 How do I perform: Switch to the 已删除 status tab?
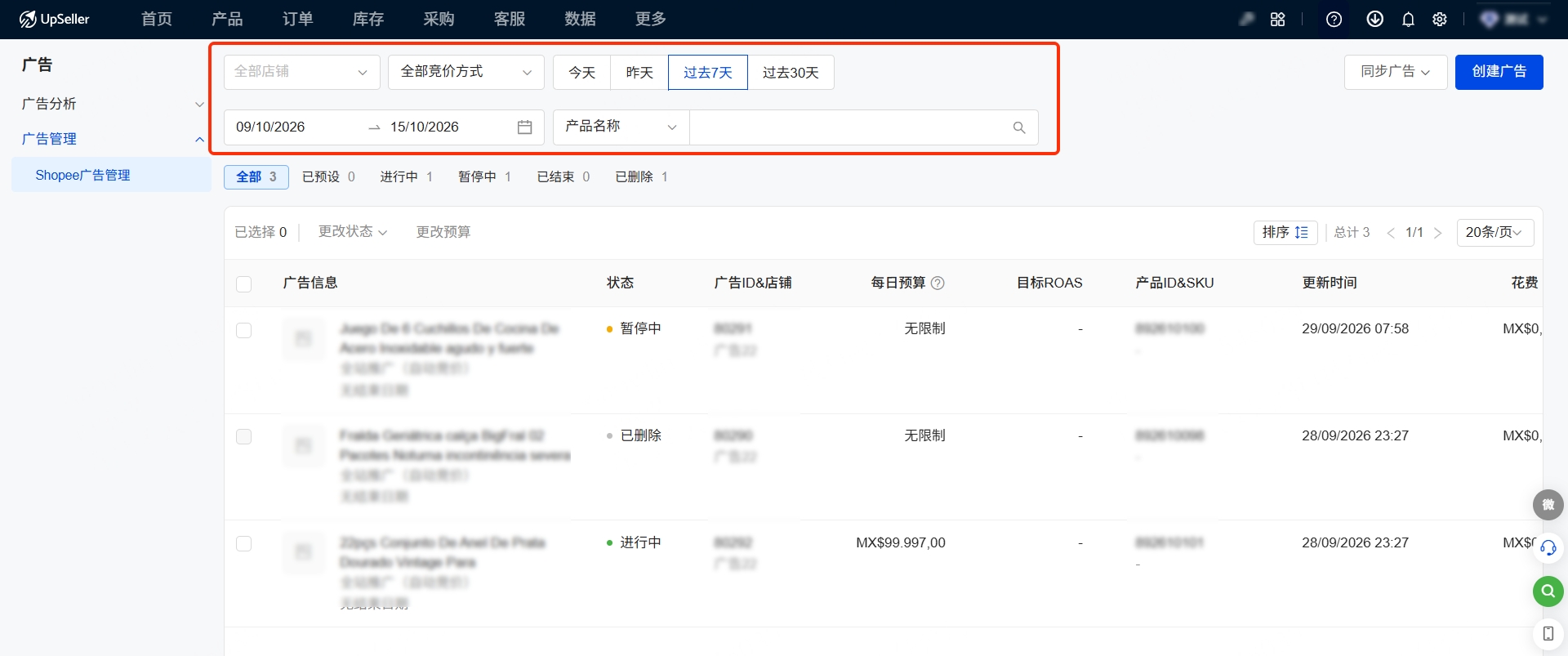(x=641, y=176)
